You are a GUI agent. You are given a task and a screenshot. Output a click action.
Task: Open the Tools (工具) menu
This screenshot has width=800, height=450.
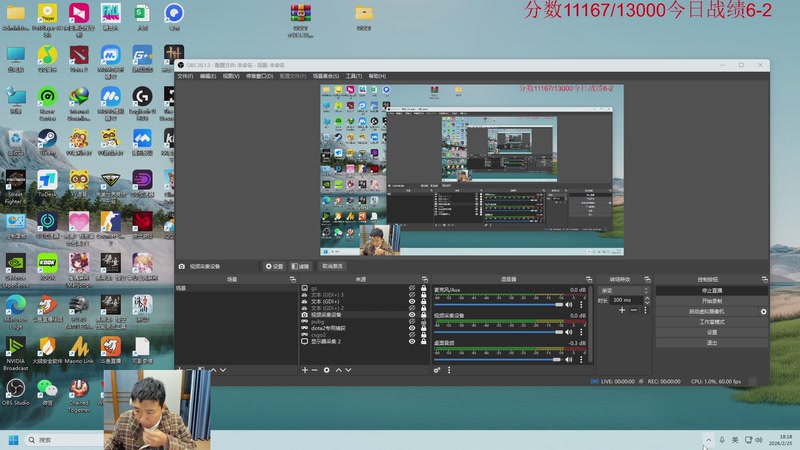[x=354, y=76]
